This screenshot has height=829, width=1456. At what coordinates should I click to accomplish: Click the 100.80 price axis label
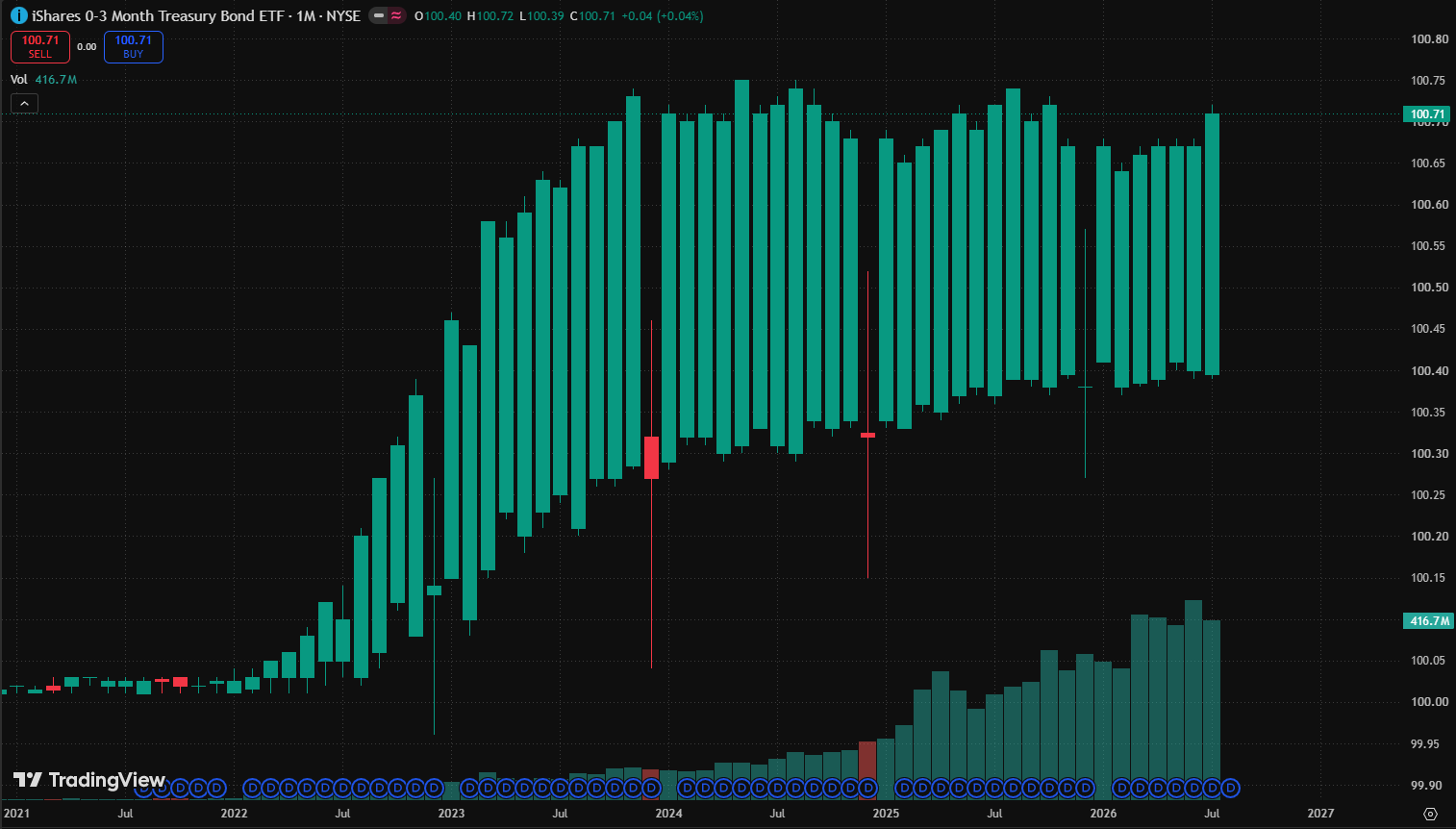[1429, 39]
